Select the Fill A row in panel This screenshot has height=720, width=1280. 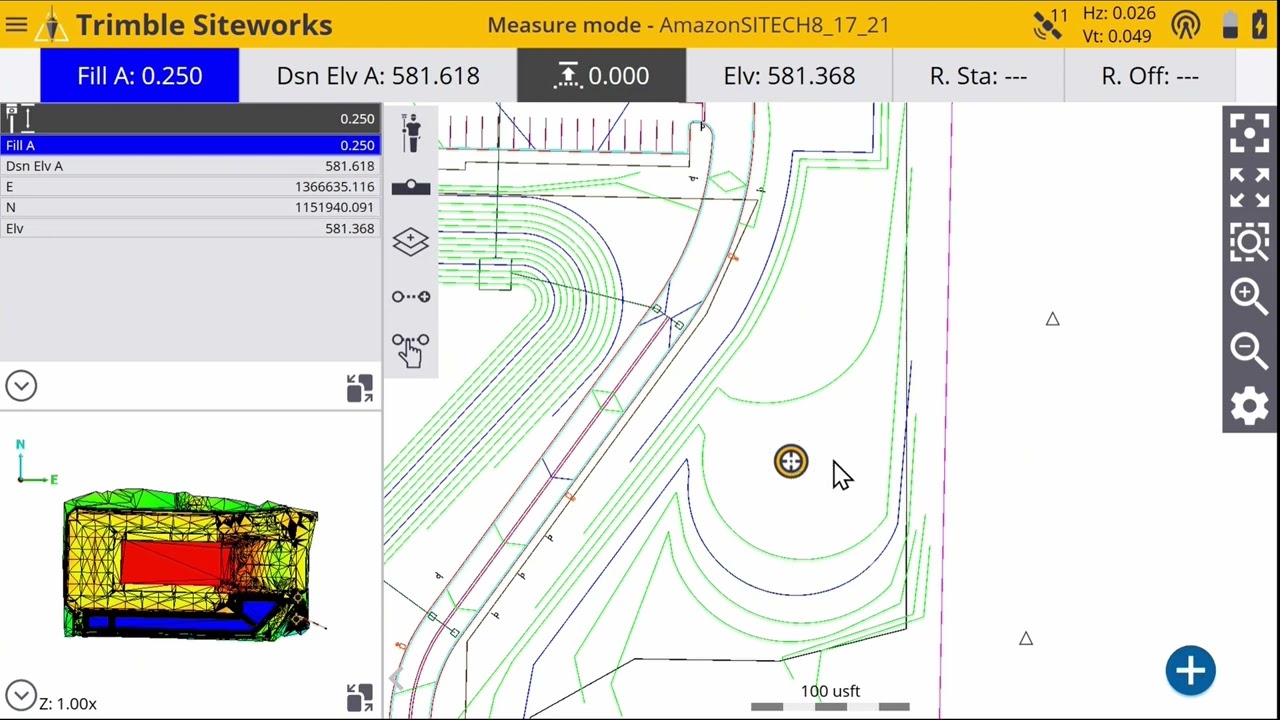190,145
